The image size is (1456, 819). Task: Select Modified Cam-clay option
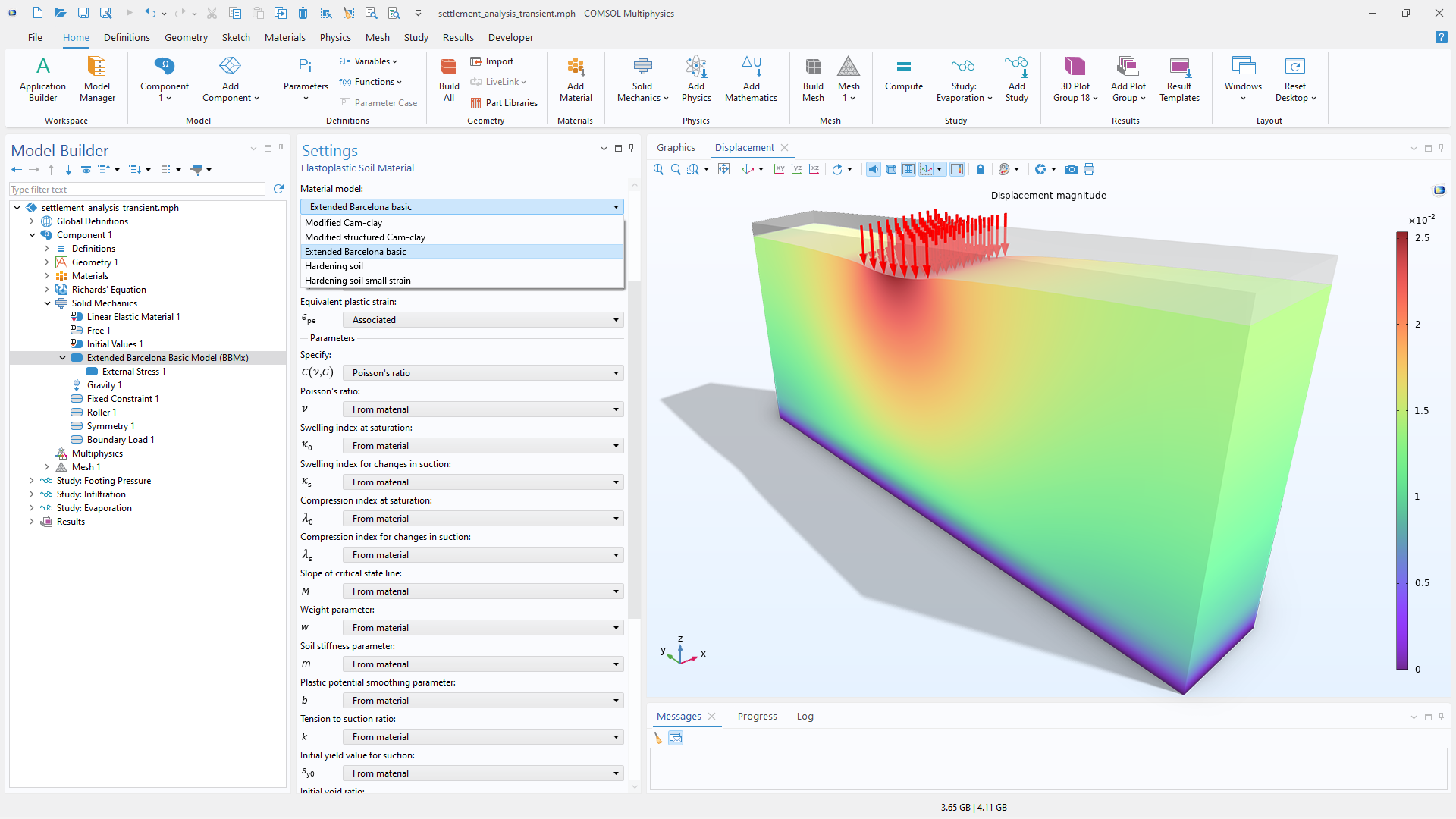344,223
